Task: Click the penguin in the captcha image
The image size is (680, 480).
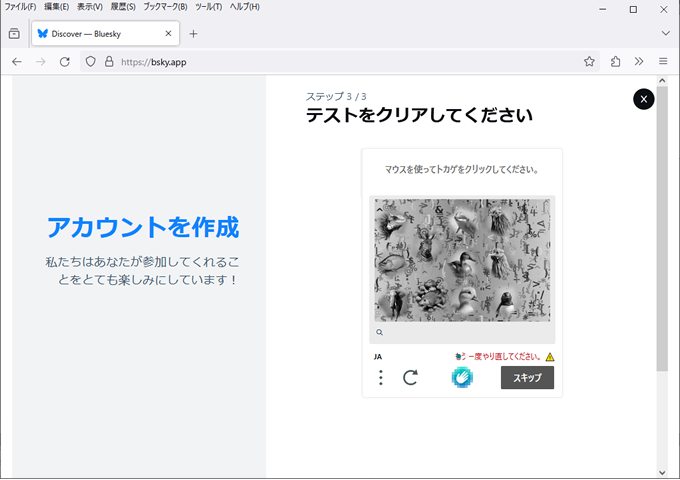Action: pos(505,305)
